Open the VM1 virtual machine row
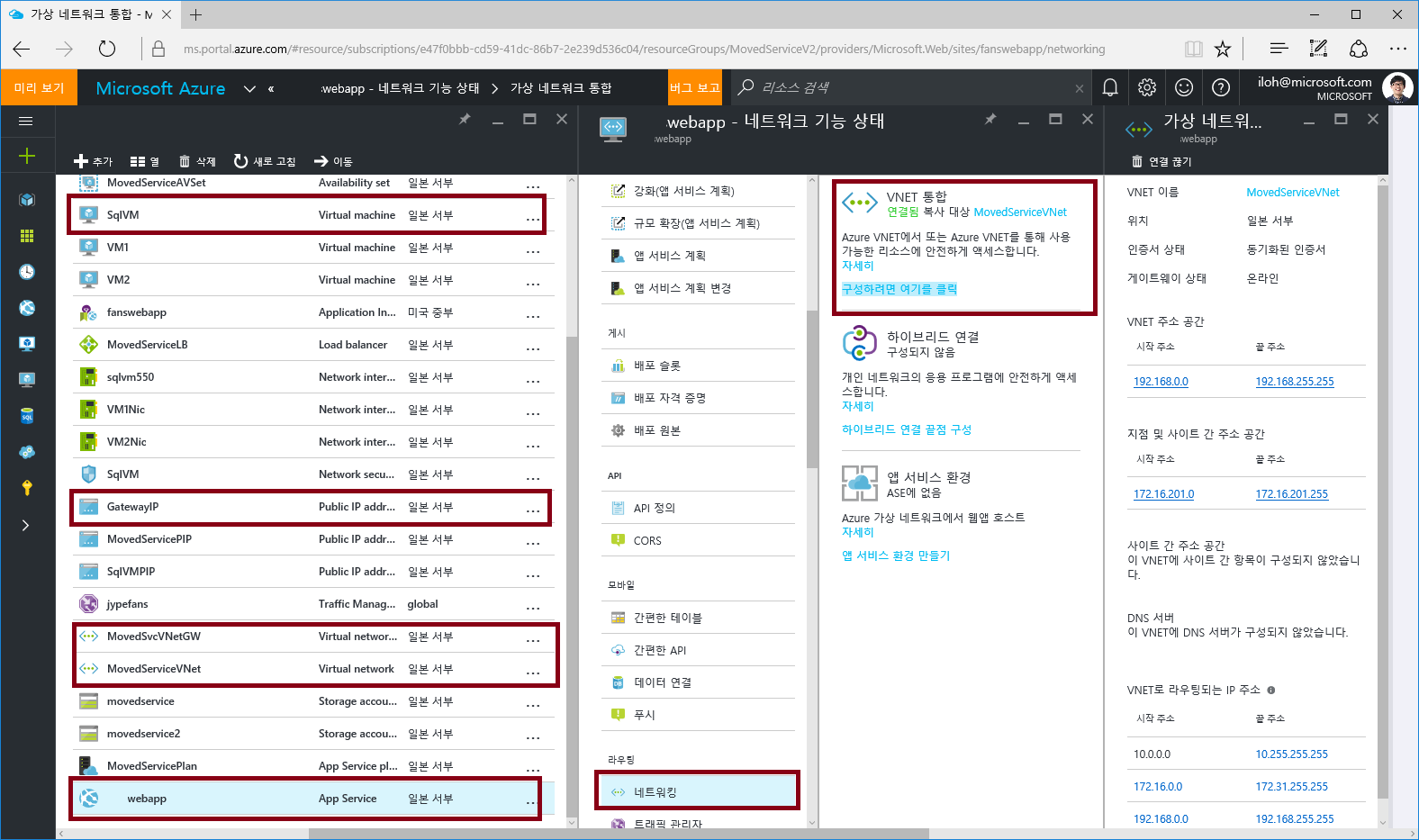This screenshot has width=1419, height=840. pos(312,248)
